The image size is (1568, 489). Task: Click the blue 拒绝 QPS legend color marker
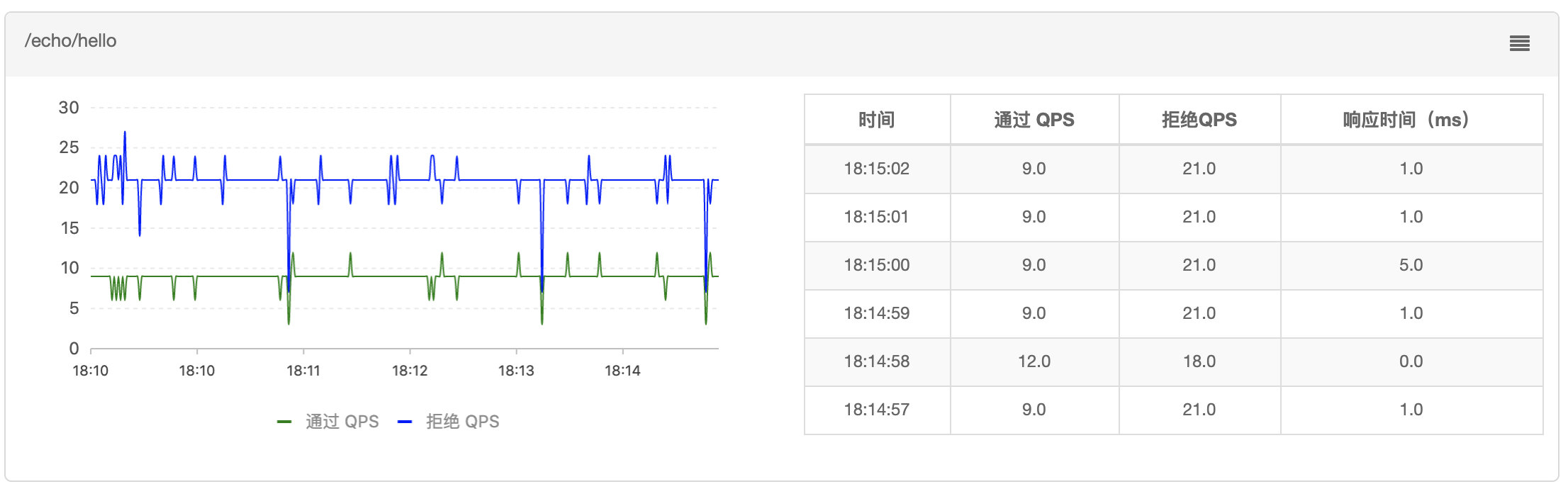coord(405,422)
